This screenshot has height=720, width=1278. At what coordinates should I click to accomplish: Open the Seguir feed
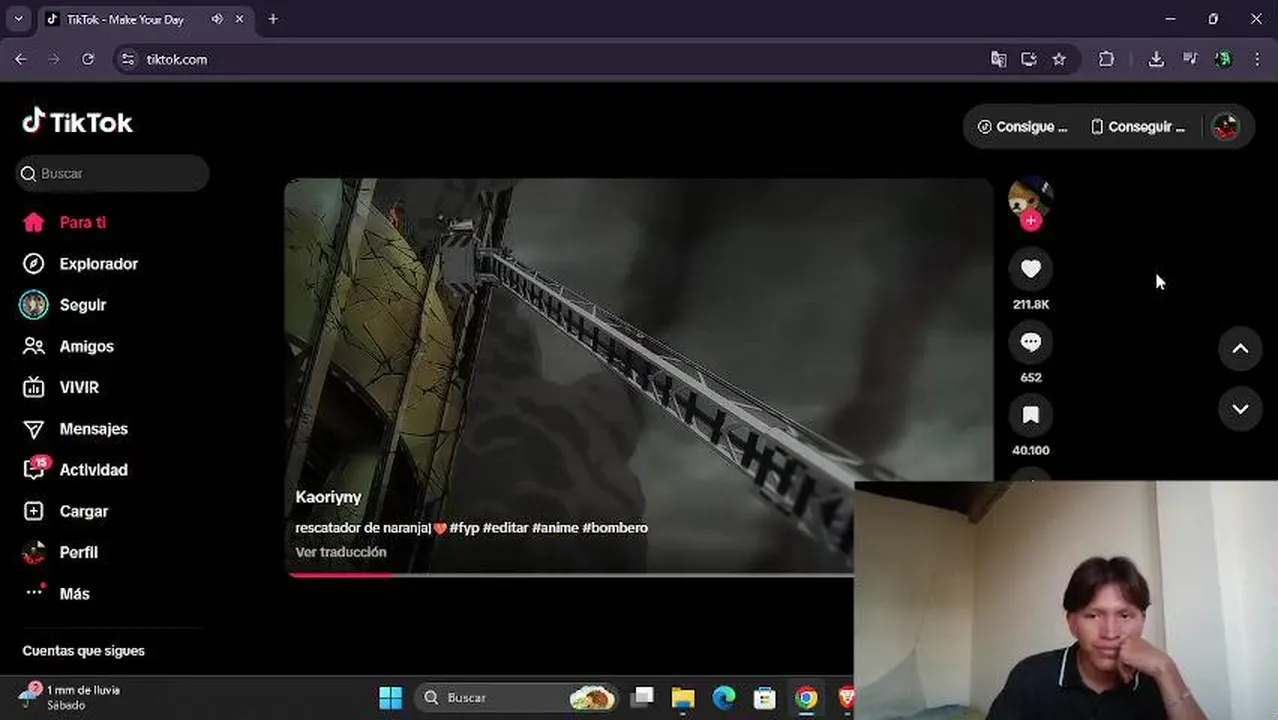64,305
